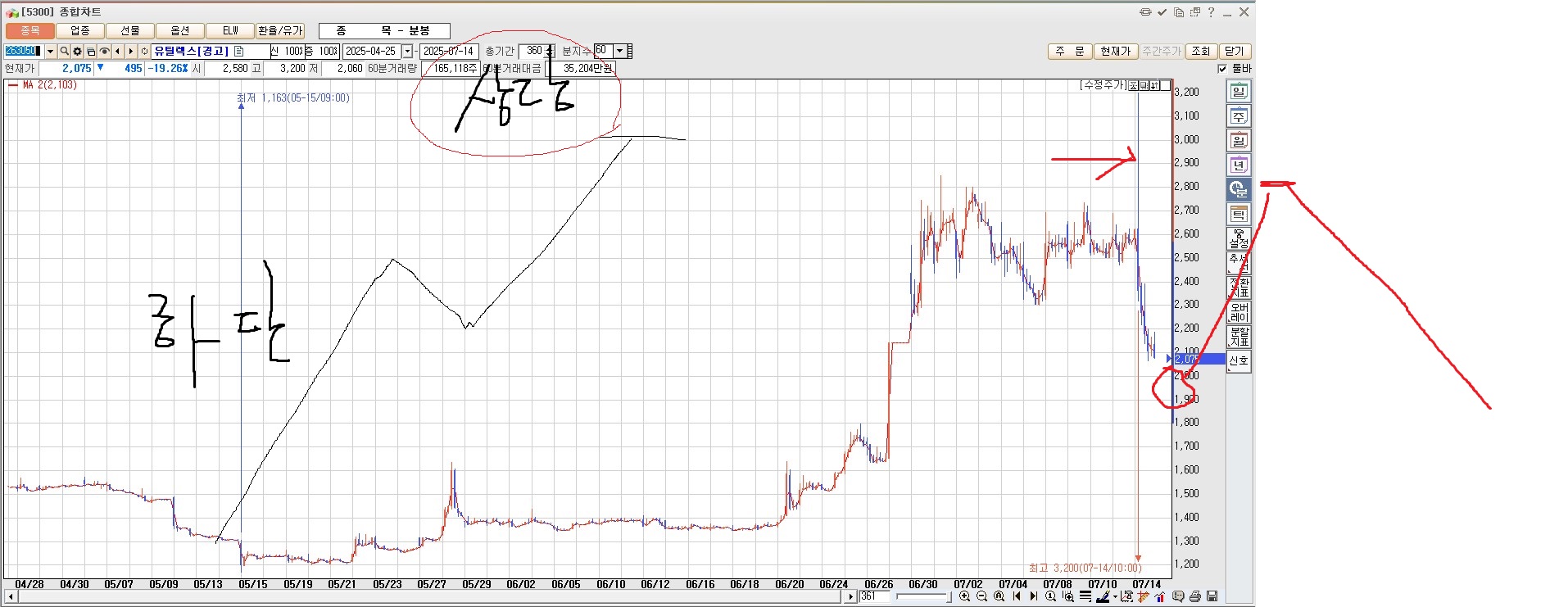Select the daily (일) chart period icon
This screenshot has height=607, width=1568.
point(1238,92)
